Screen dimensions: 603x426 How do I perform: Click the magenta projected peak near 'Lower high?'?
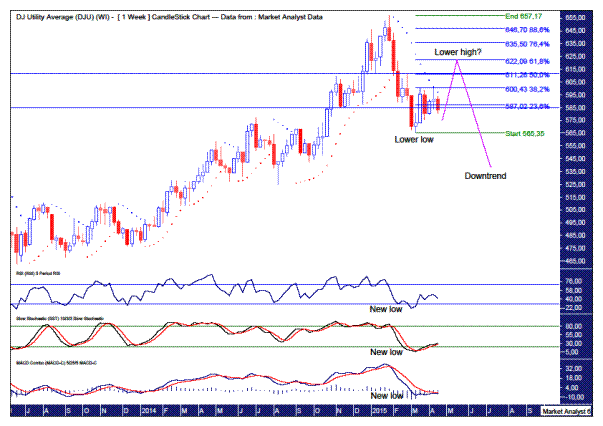[457, 61]
